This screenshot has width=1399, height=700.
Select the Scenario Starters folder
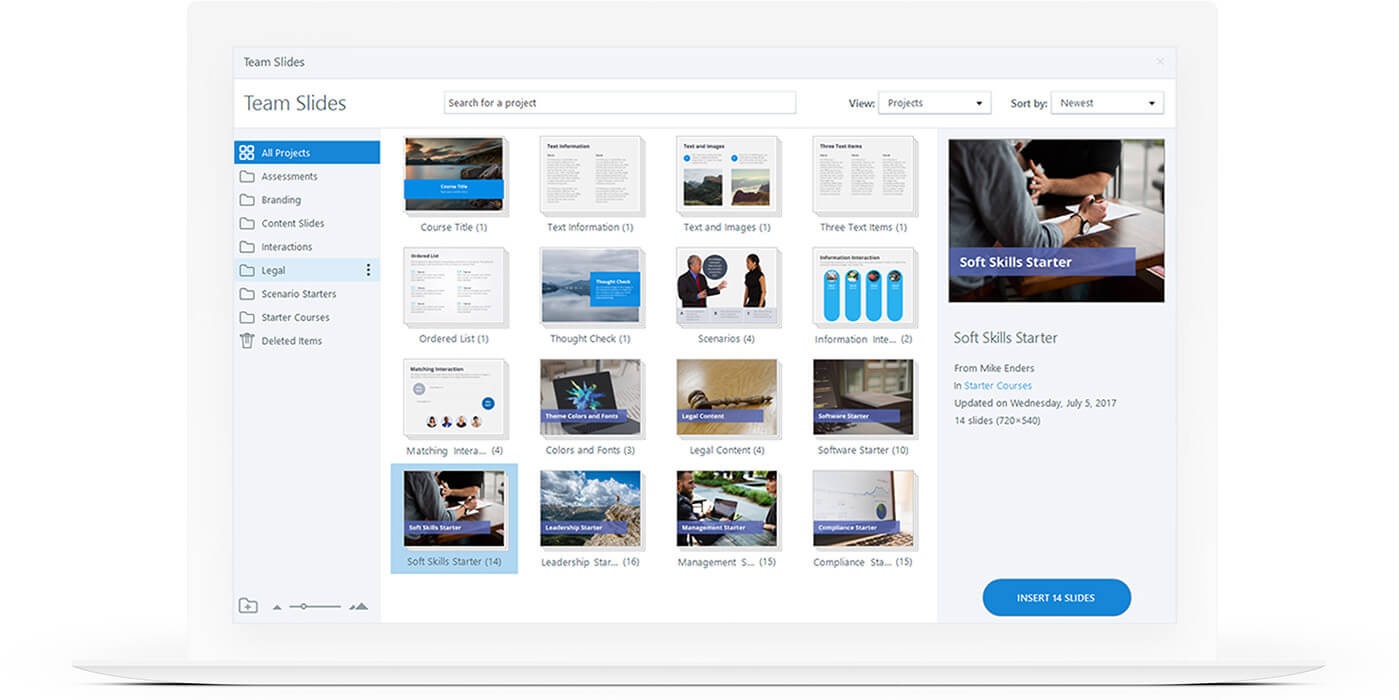(x=298, y=294)
